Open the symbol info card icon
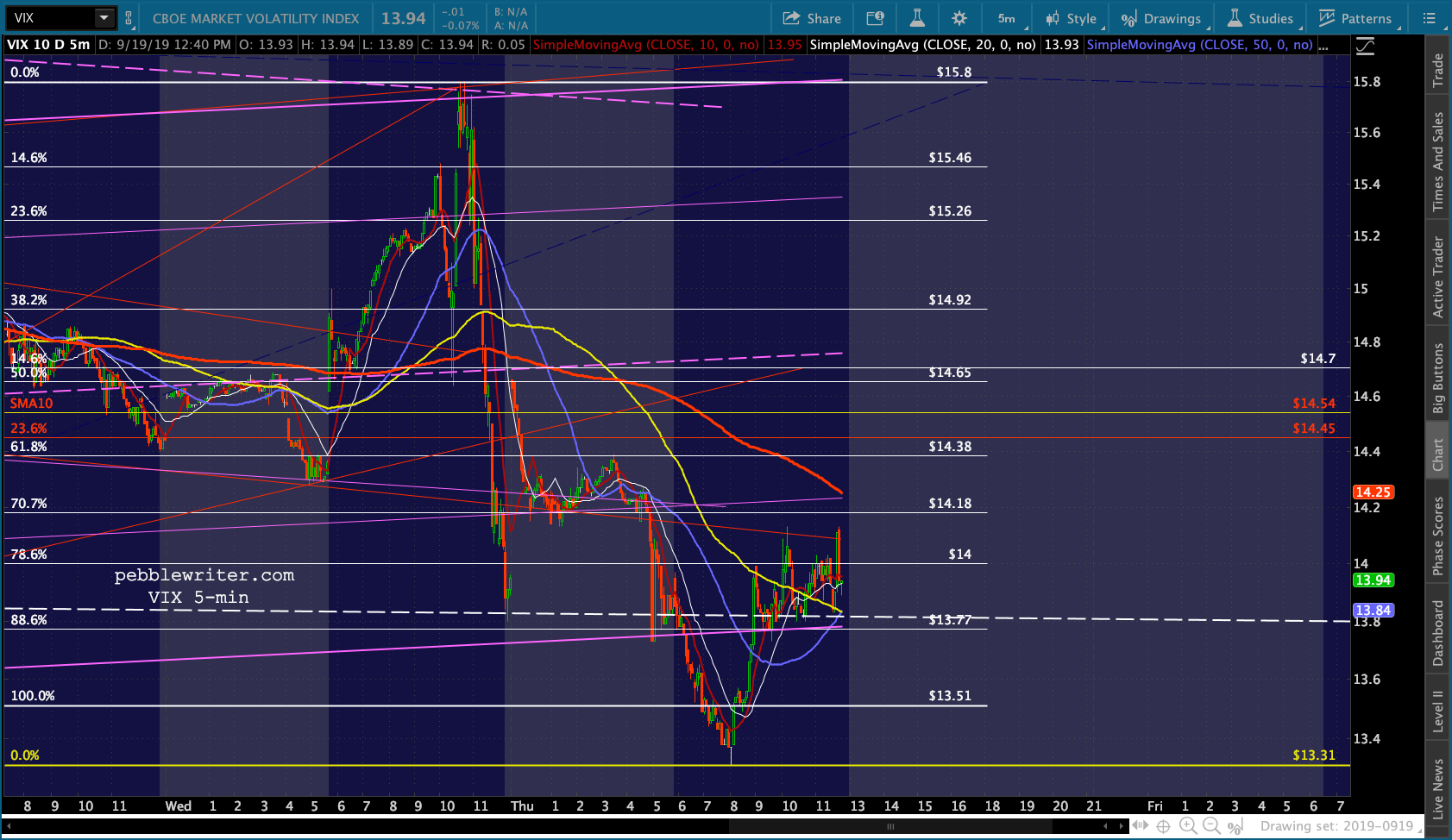Viewport: 1452px width, 840px height. (875, 18)
